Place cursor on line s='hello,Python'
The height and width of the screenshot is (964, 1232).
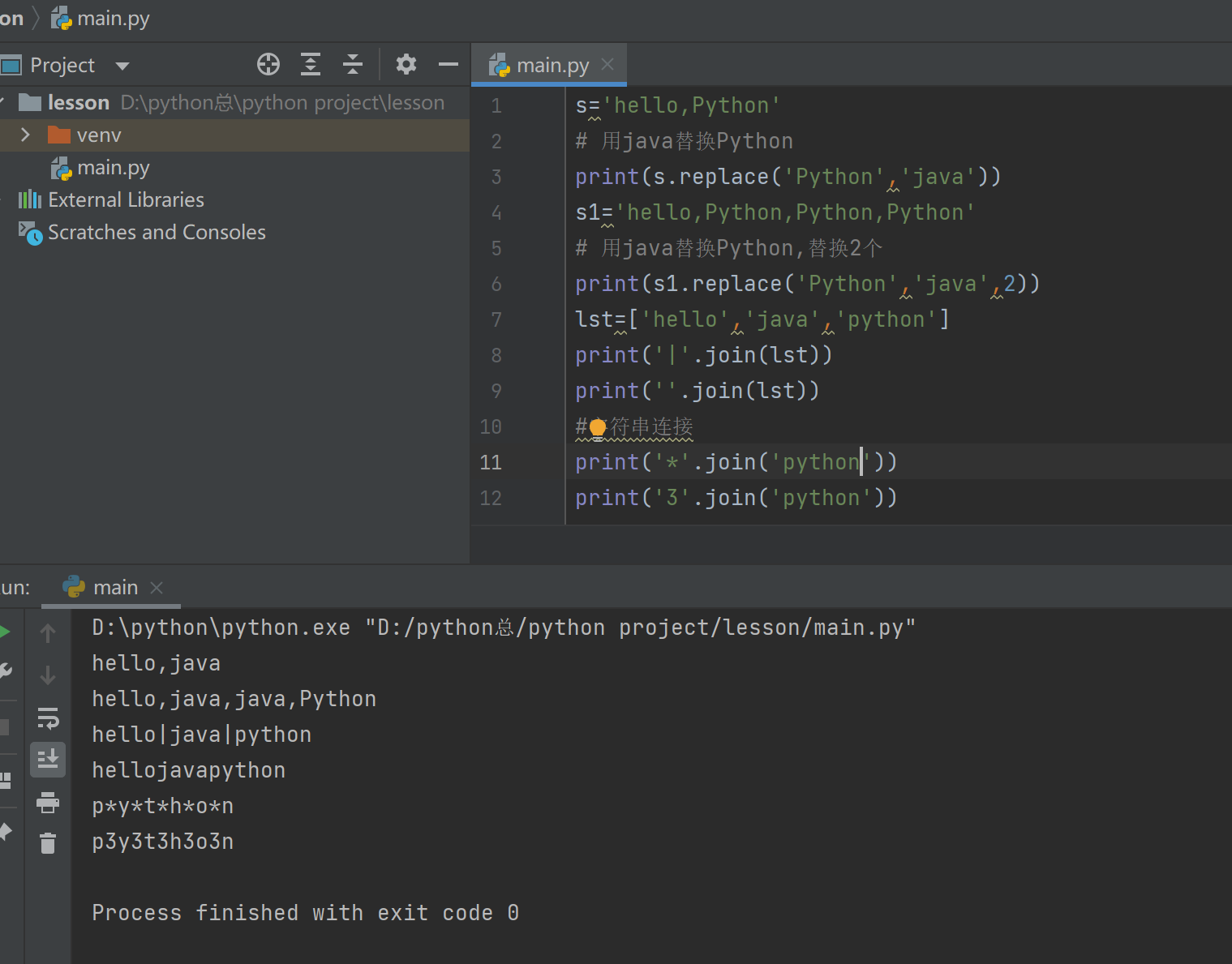pos(678,105)
